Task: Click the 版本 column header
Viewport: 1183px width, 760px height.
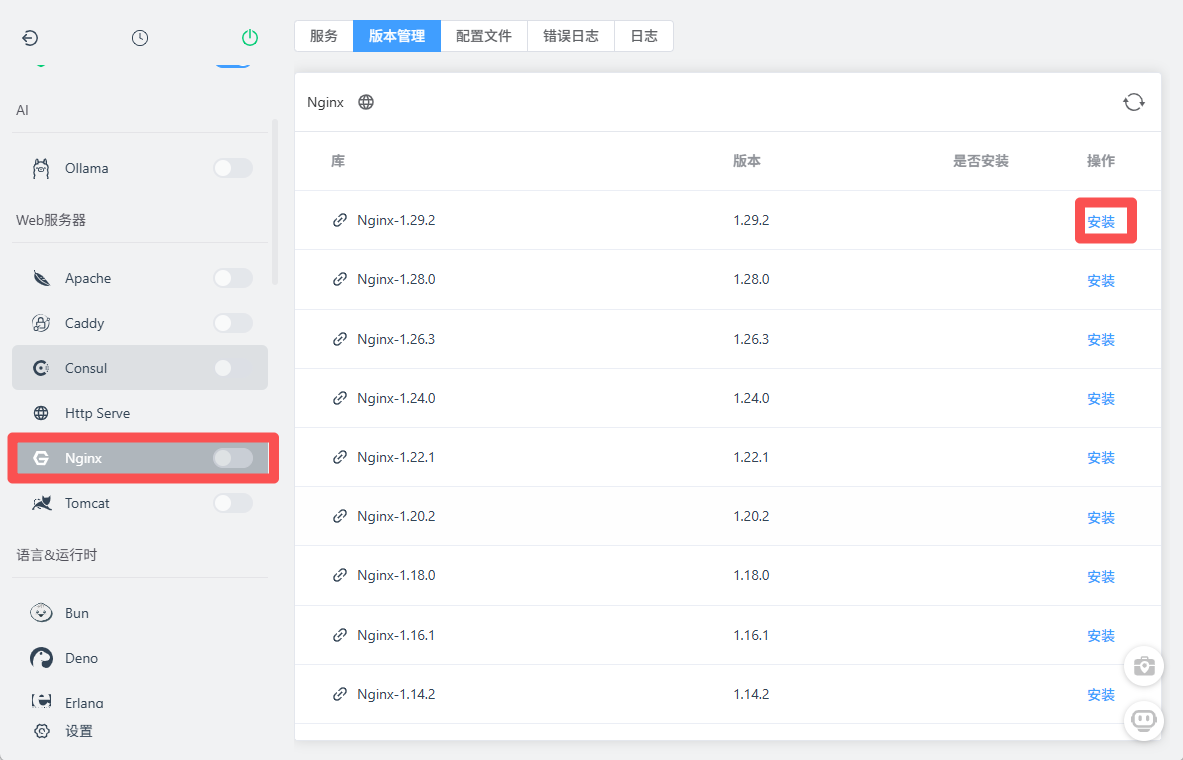Action: click(x=747, y=161)
